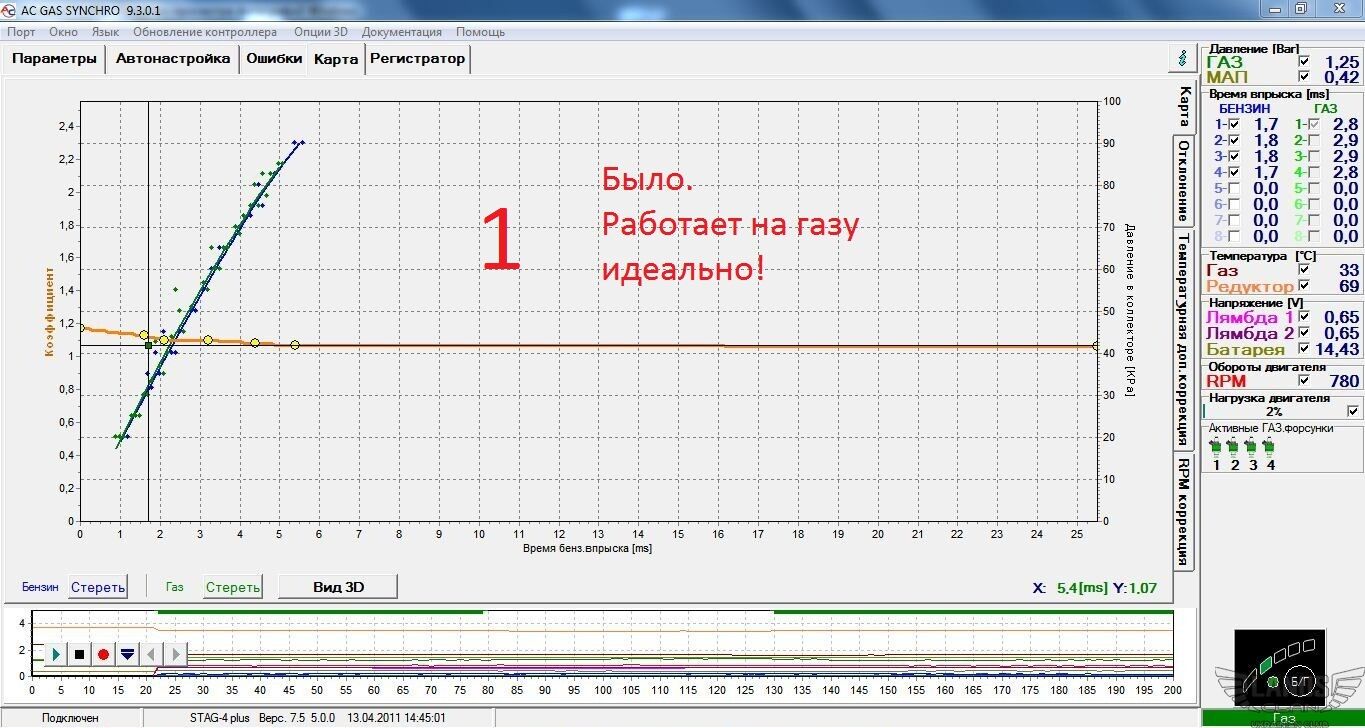The height and width of the screenshot is (728, 1365).
Task: Open the Язык menu
Action: [105, 32]
